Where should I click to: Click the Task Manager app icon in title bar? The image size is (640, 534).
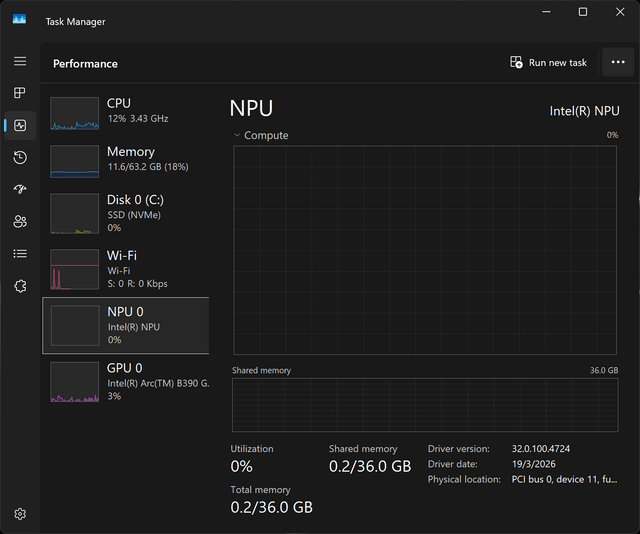point(19,19)
